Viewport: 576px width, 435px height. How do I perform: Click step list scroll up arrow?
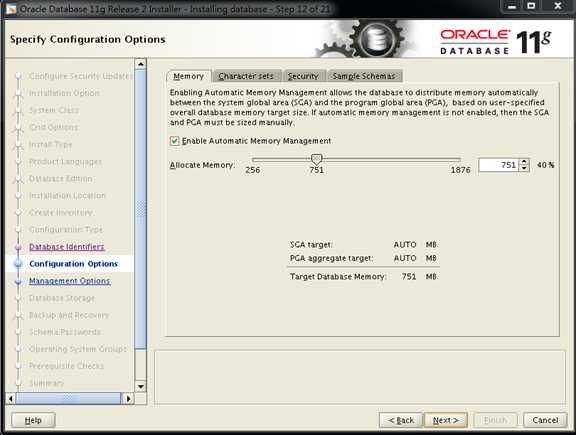tap(141, 64)
